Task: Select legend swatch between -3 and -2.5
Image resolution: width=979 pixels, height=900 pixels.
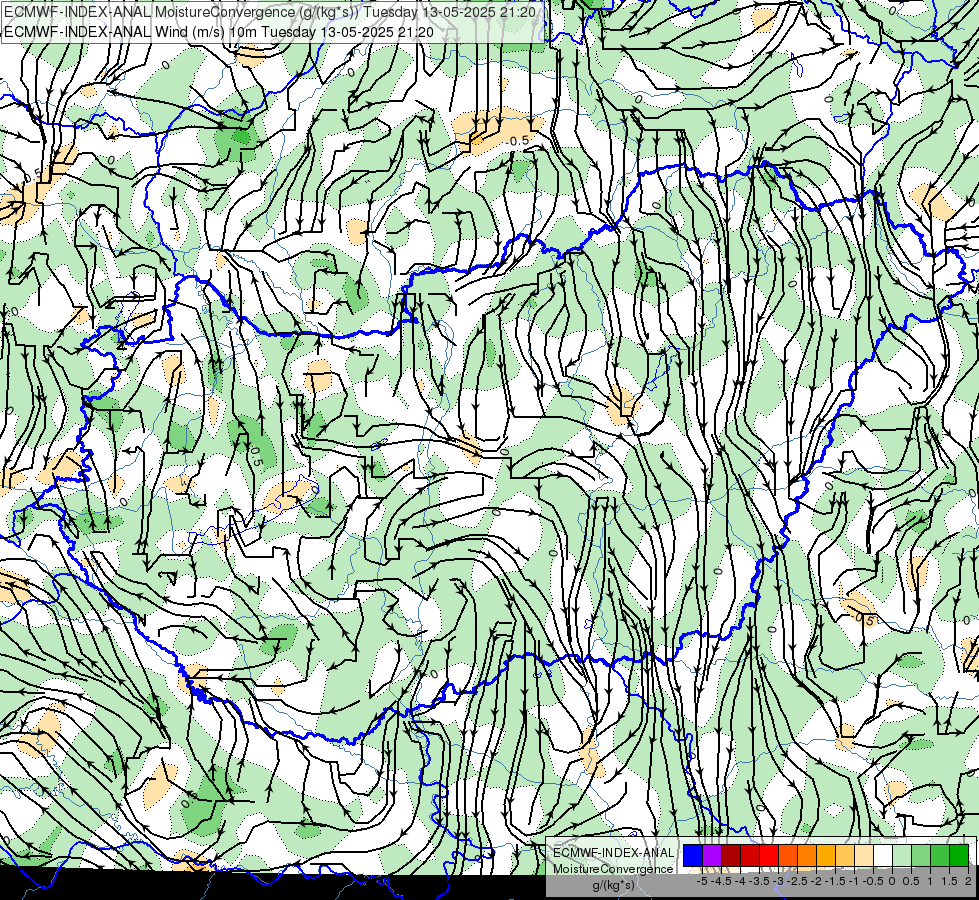Action: coord(788,856)
